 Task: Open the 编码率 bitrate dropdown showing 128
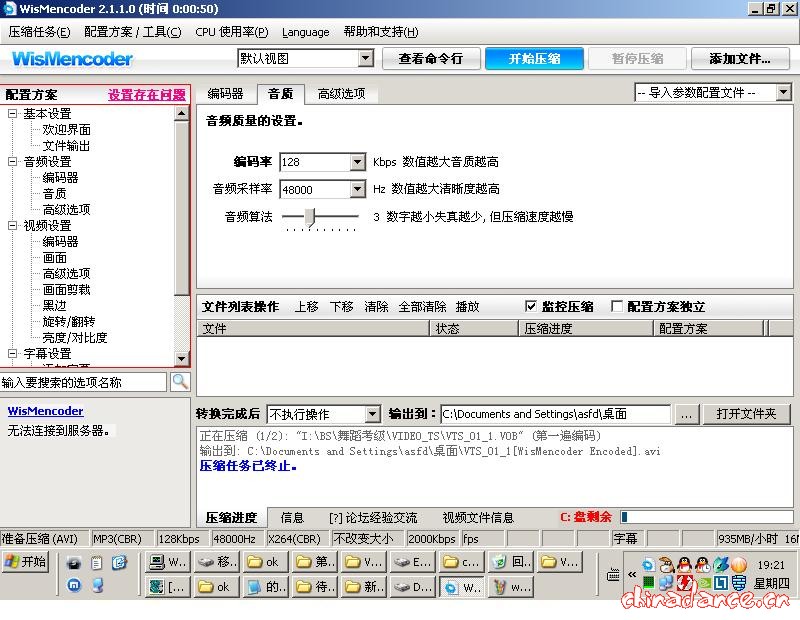tap(357, 161)
